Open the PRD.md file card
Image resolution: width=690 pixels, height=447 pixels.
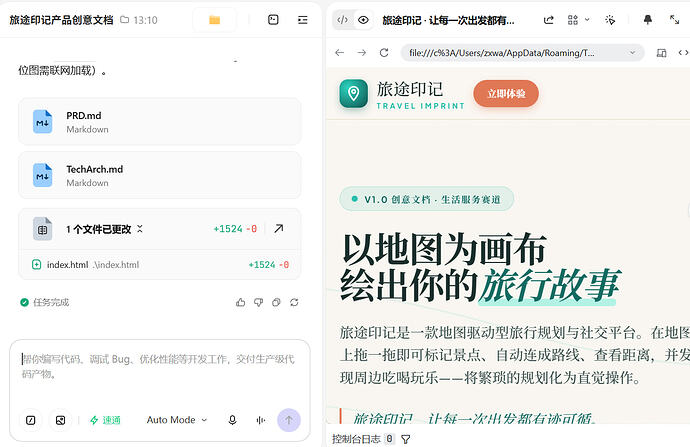[x=160, y=122]
